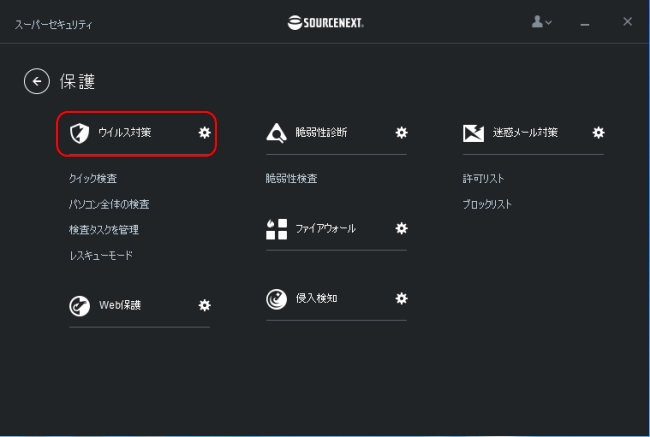Close the スーパーセキュリティ window
Viewport: 650px width, 437px height.
(x=628, y=22)
